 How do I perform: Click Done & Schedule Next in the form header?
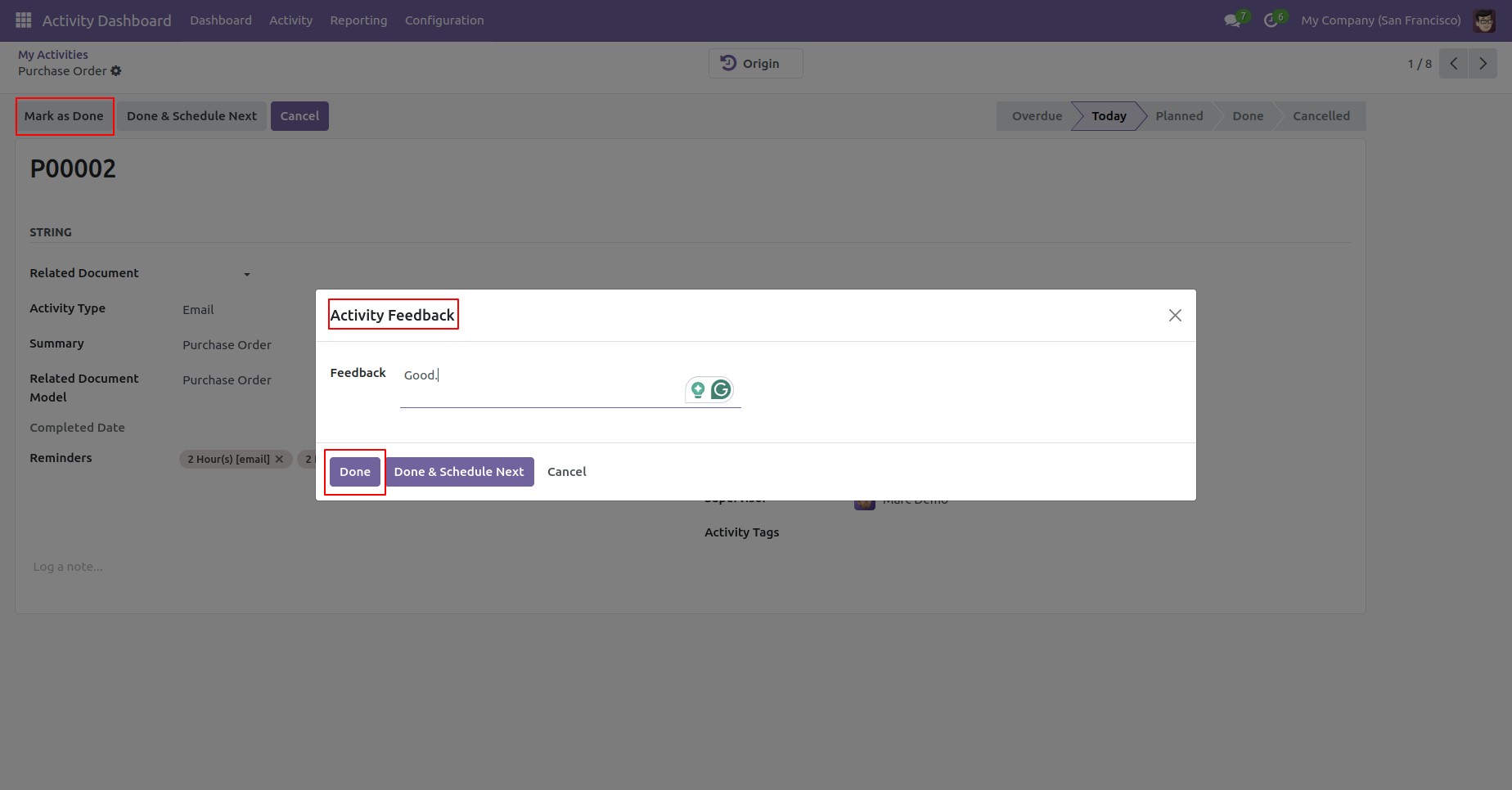[191, 116]
